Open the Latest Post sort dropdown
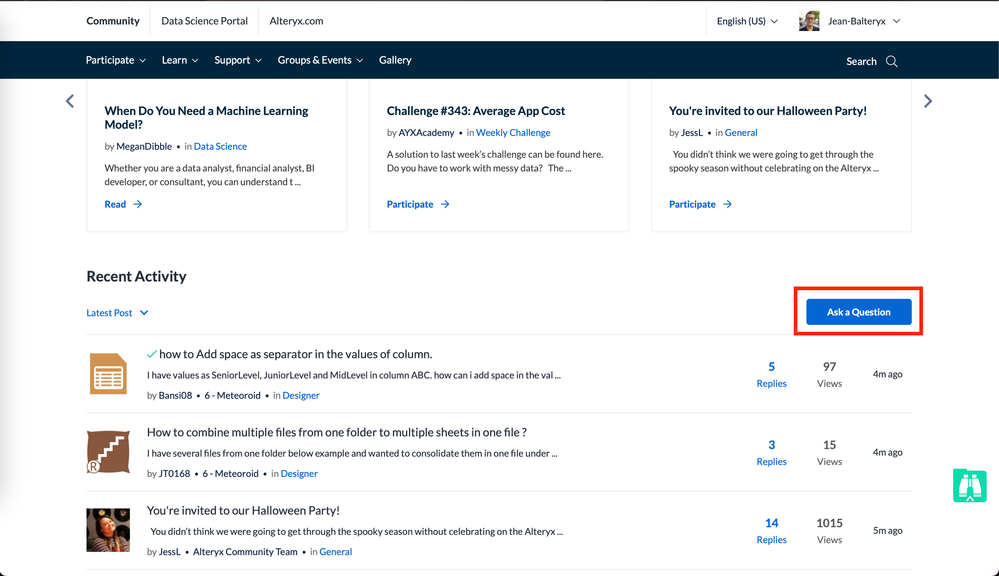The width and height of the screenshot is (999, 576). 117,313
